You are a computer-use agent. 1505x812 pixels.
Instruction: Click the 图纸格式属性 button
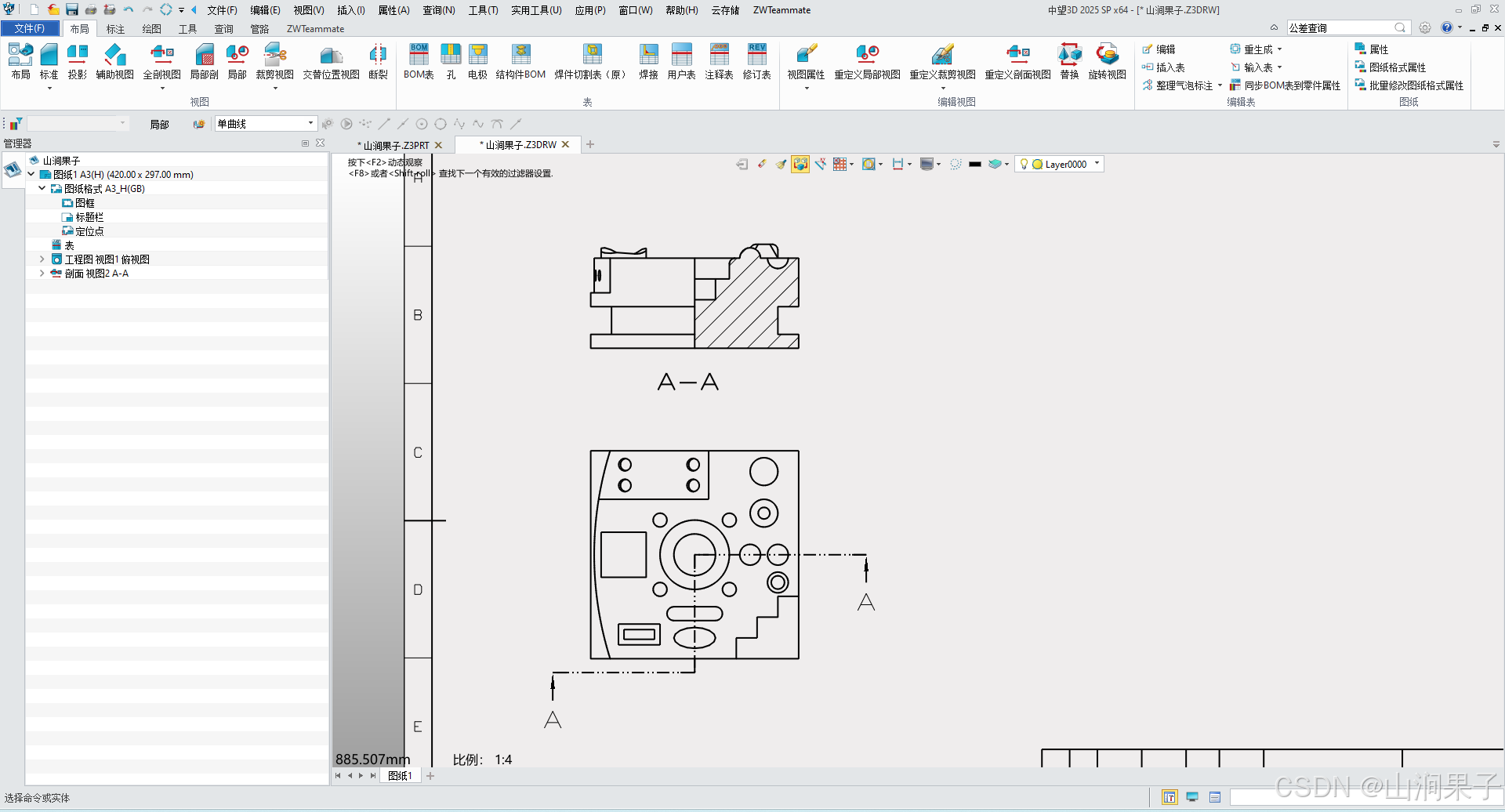tap(1391, 67)
